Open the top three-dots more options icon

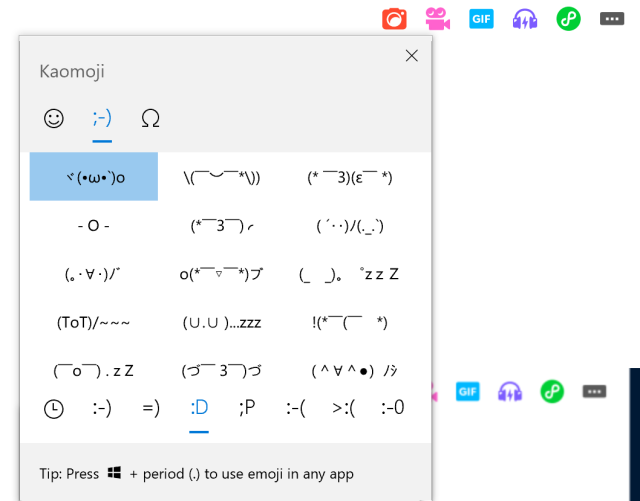click(x=612, y=18)
